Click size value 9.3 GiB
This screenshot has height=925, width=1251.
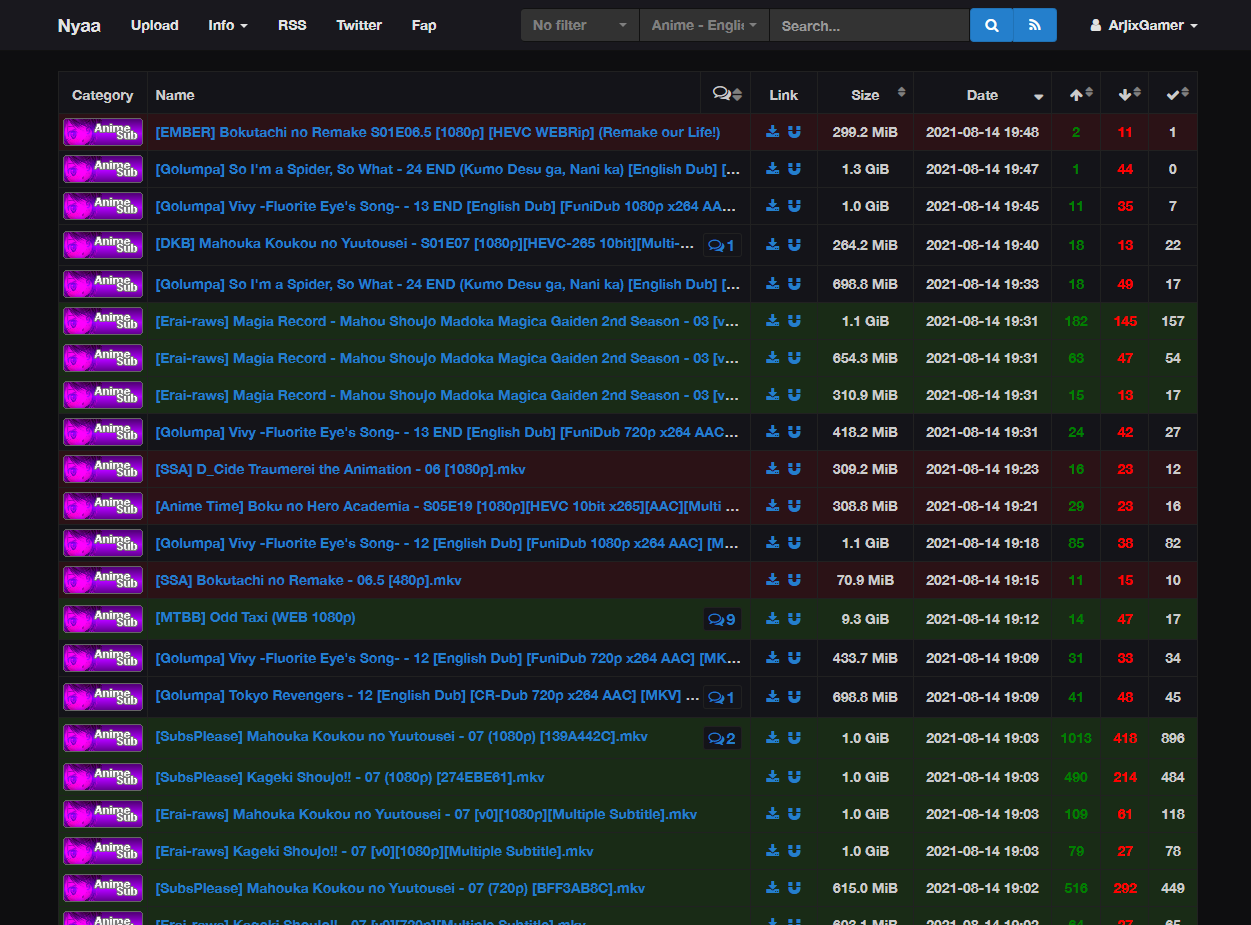click(x=865, y=619)
